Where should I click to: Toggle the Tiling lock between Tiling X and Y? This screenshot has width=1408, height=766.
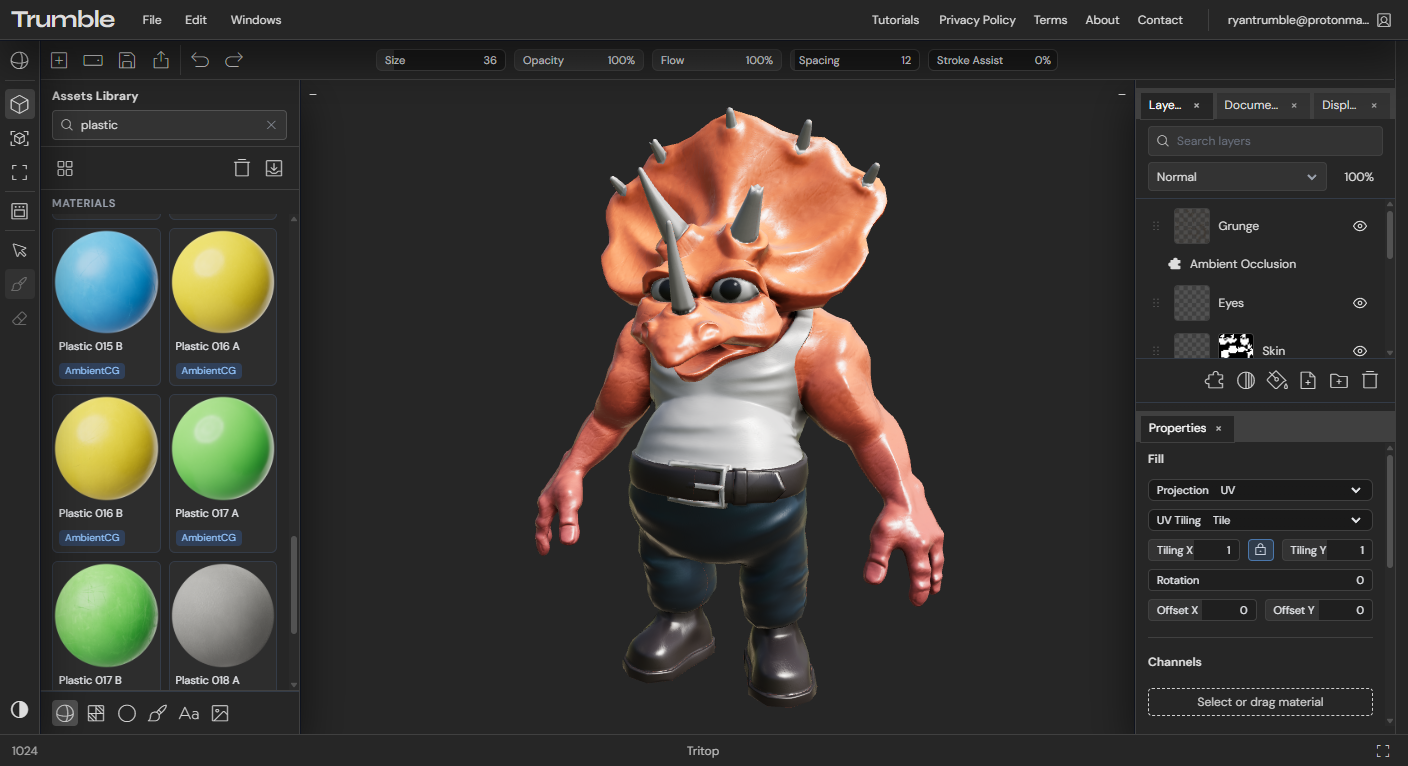coord(1260,549)
